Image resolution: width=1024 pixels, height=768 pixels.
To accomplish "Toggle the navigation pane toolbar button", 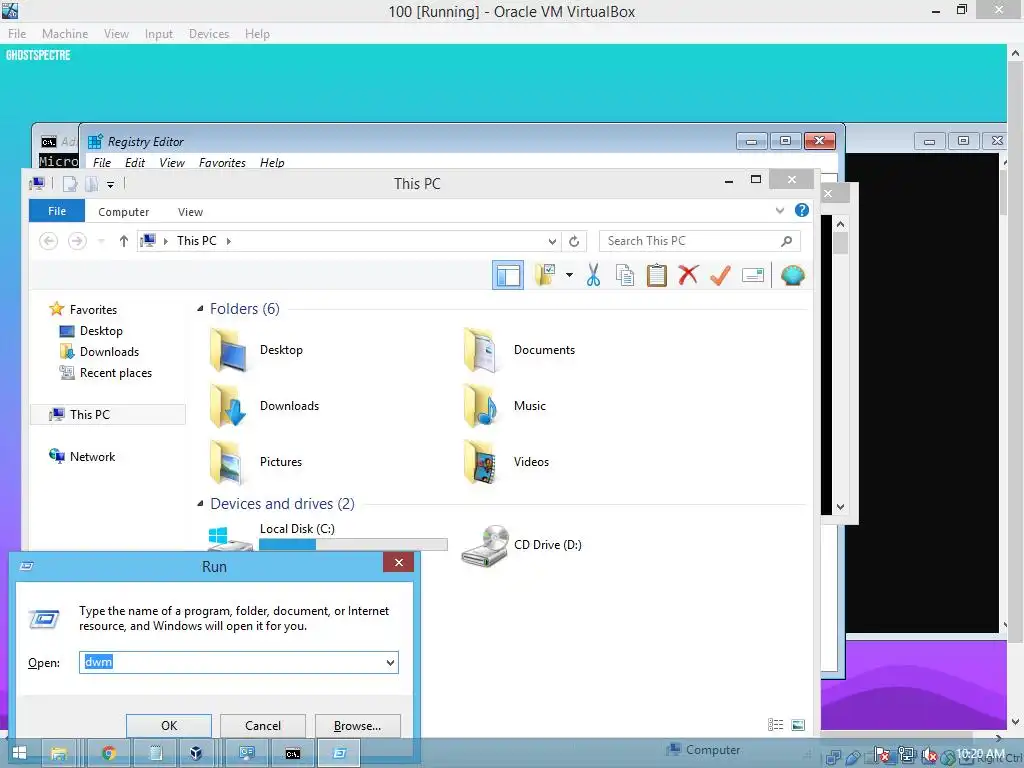I will click(507, 275).
